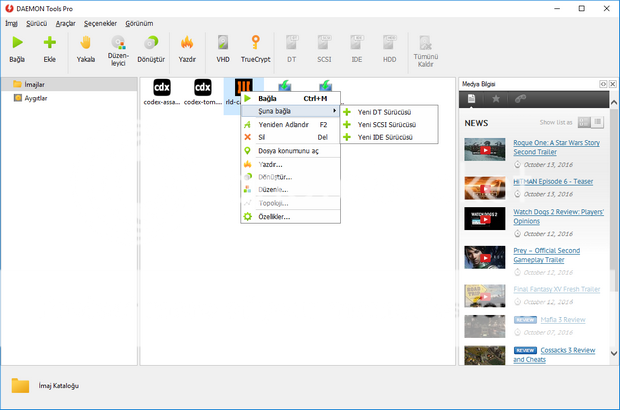This screenshot has width=620, height=410.
Task: Open the Seçenekler menu
Action: 100,23
